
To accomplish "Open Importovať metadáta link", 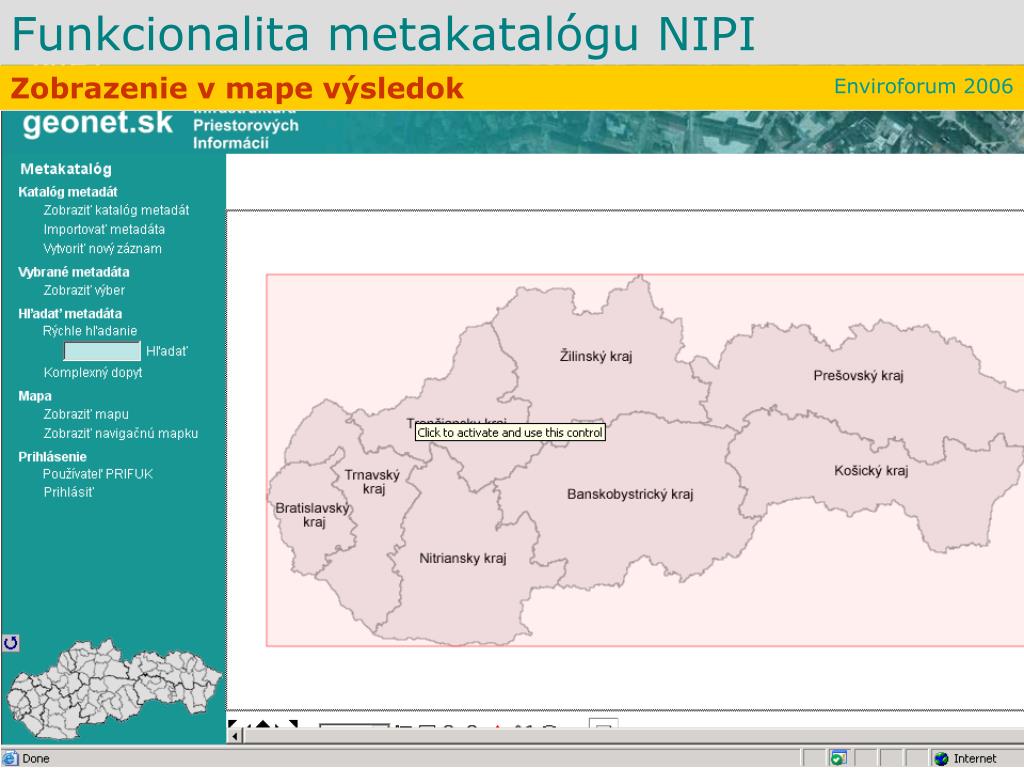I will click(x=104, y=229).
